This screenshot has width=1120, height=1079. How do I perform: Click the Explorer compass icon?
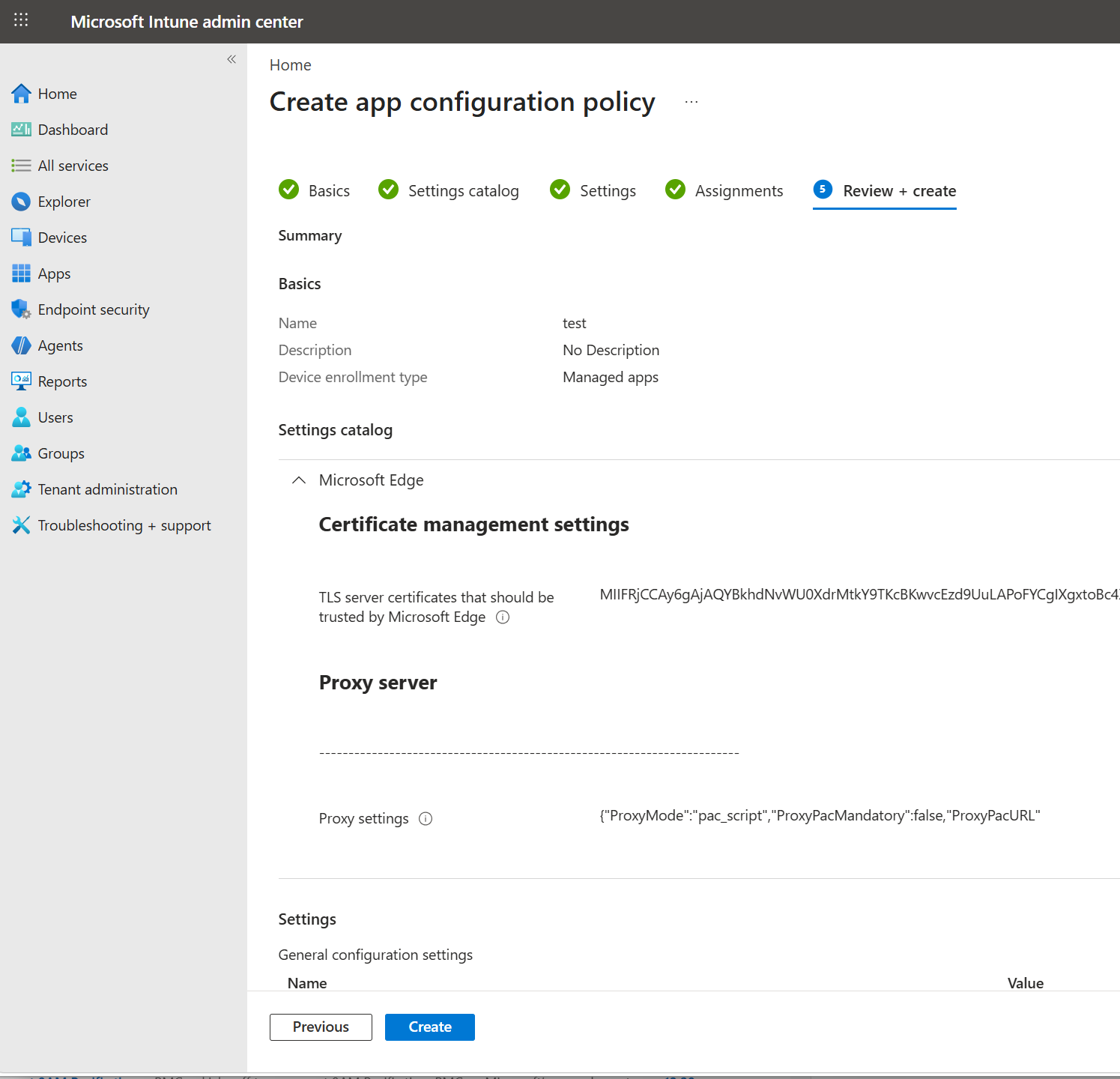tap(21, 202)
